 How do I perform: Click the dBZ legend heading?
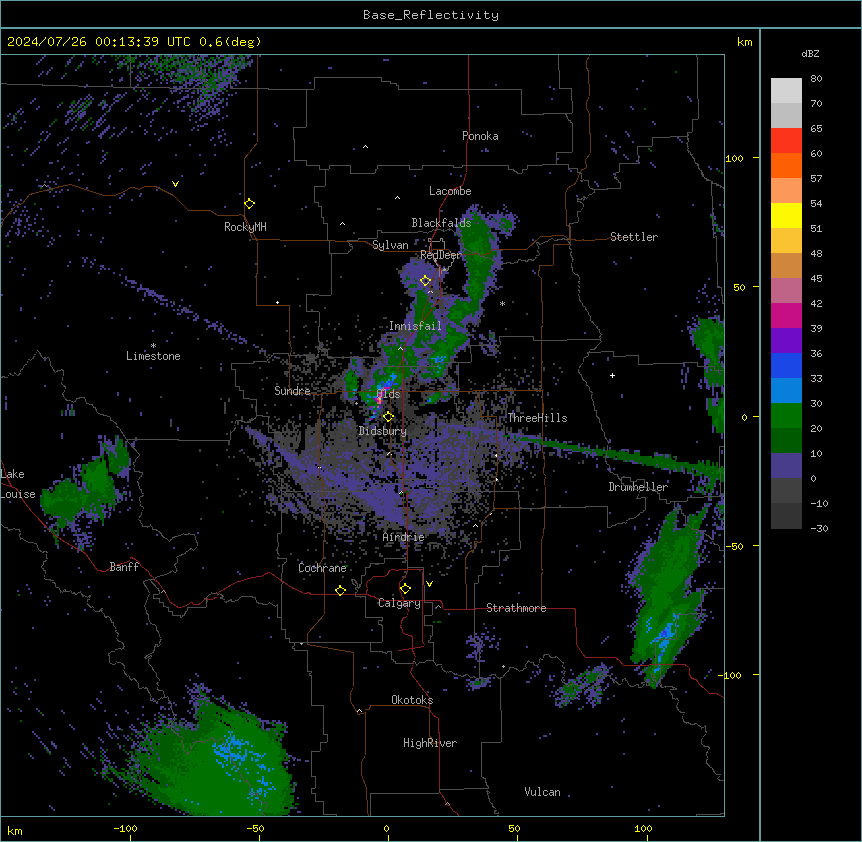pyautogui.click(x=810, y=54)
